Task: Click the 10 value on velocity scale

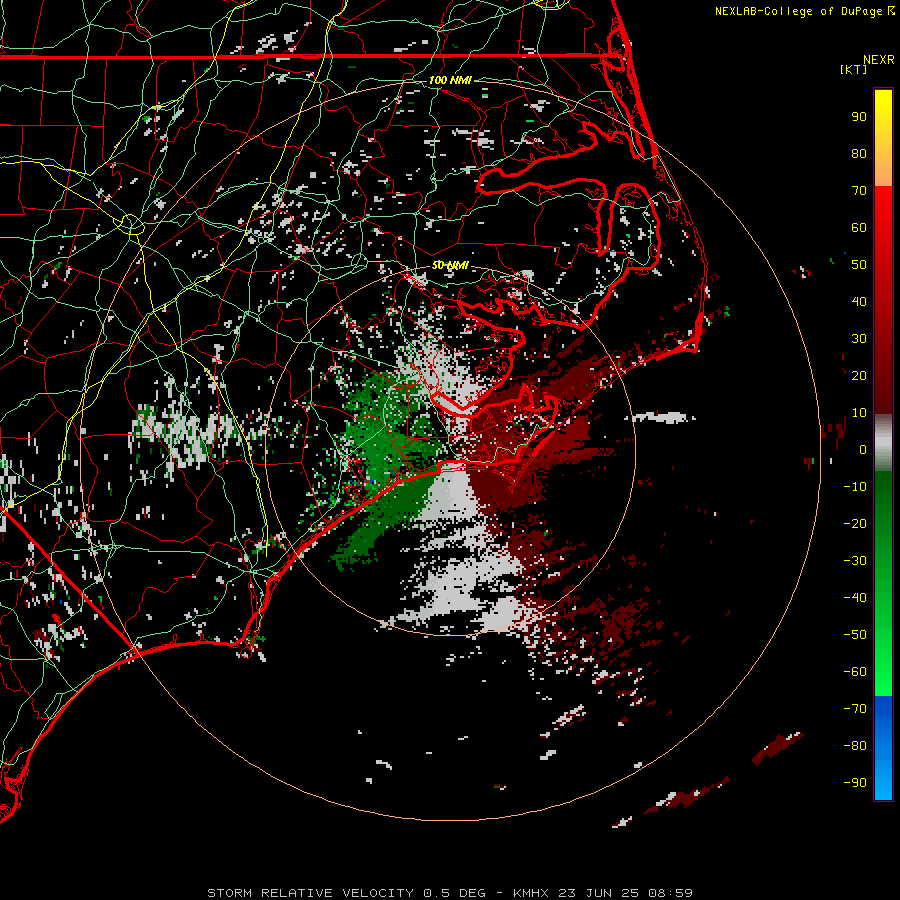Action: pos(859,413)
